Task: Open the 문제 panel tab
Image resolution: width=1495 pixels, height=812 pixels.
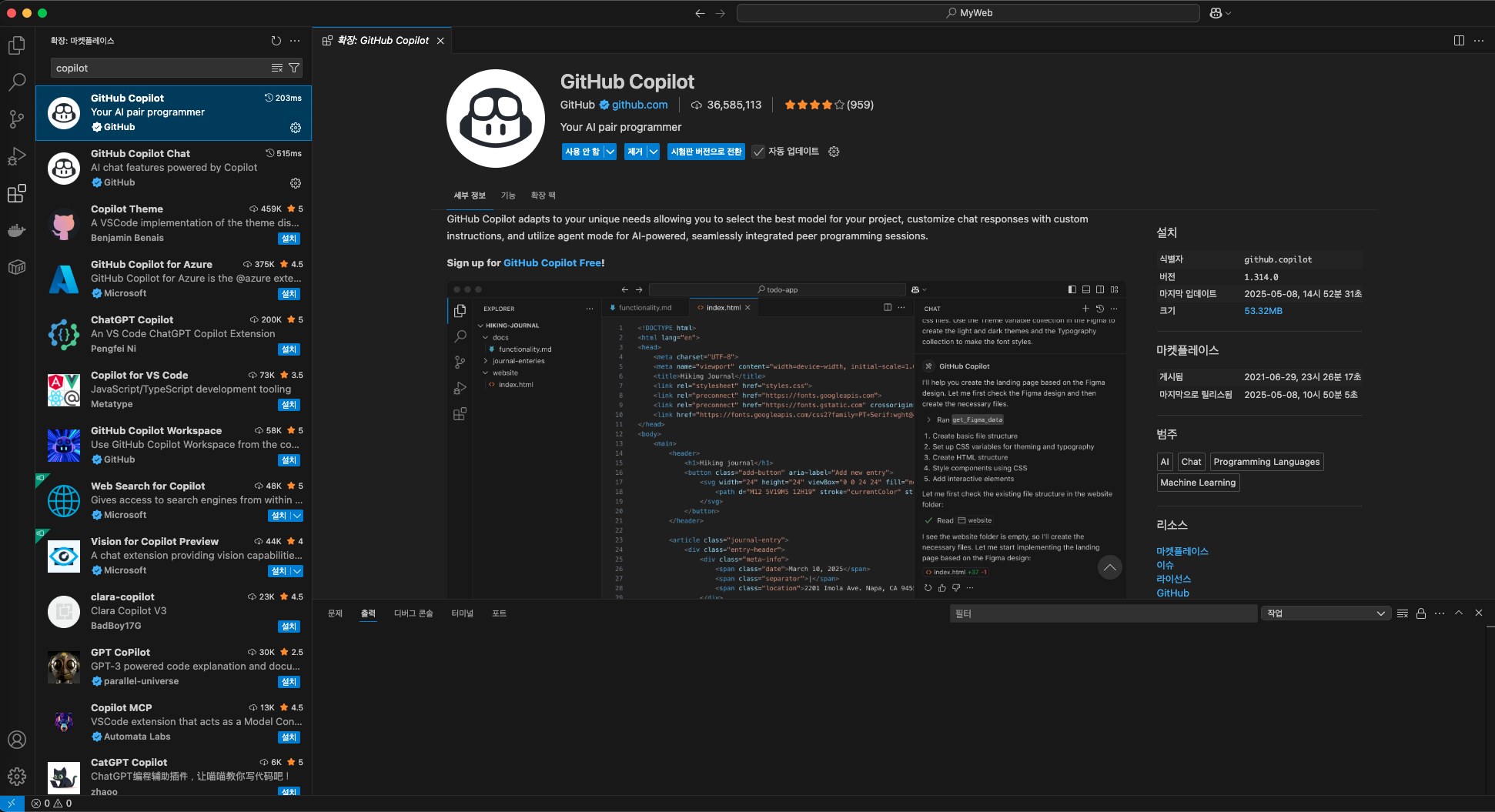Action: pyautogui.click(x=335, y=613)
